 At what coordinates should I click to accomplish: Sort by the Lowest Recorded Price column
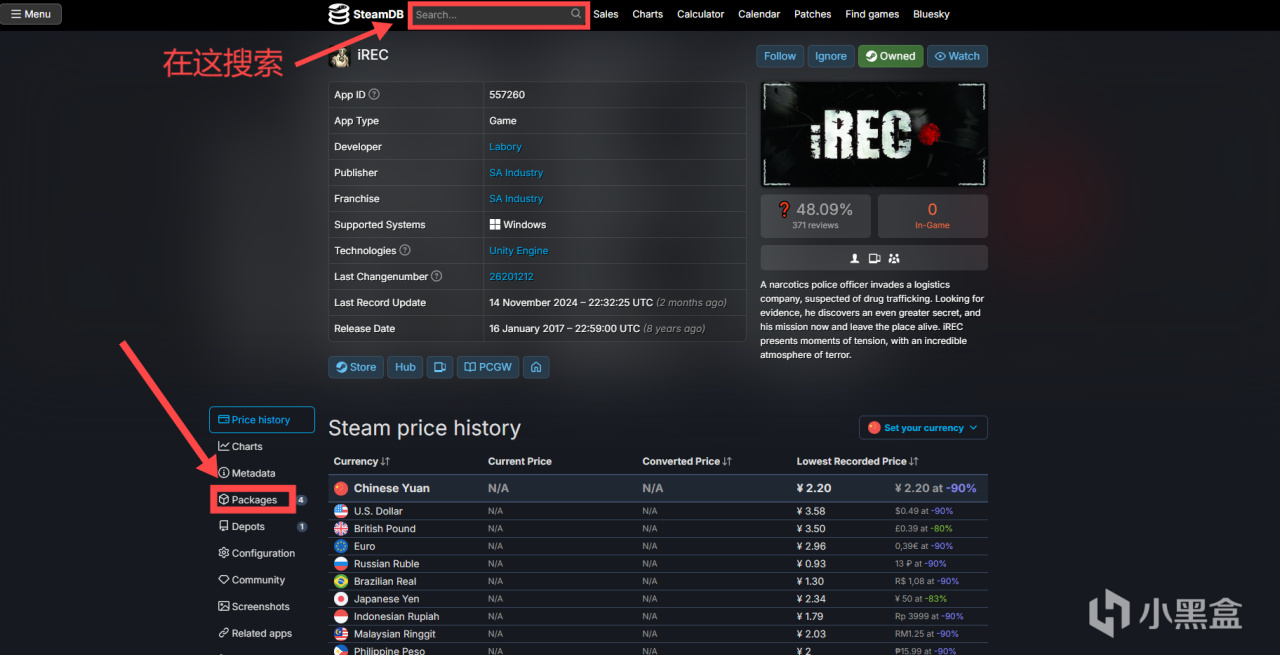tap(857, 461)
